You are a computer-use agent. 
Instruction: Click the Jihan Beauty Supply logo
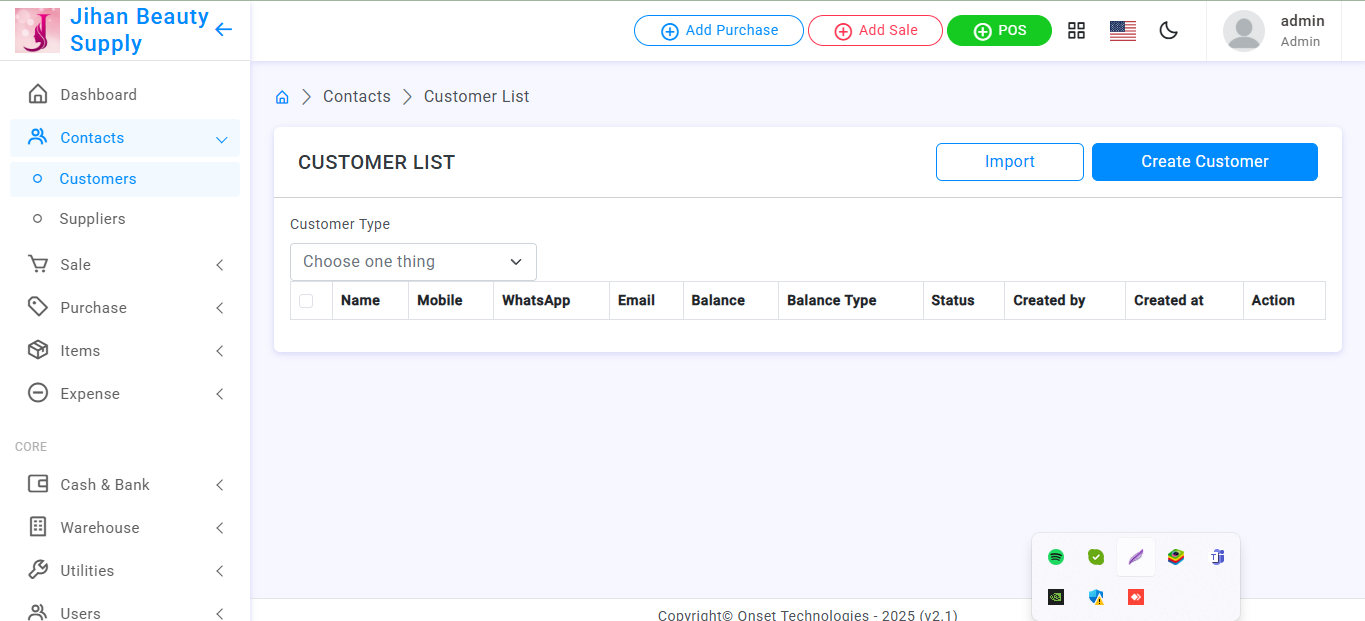[x=37, y=30]
